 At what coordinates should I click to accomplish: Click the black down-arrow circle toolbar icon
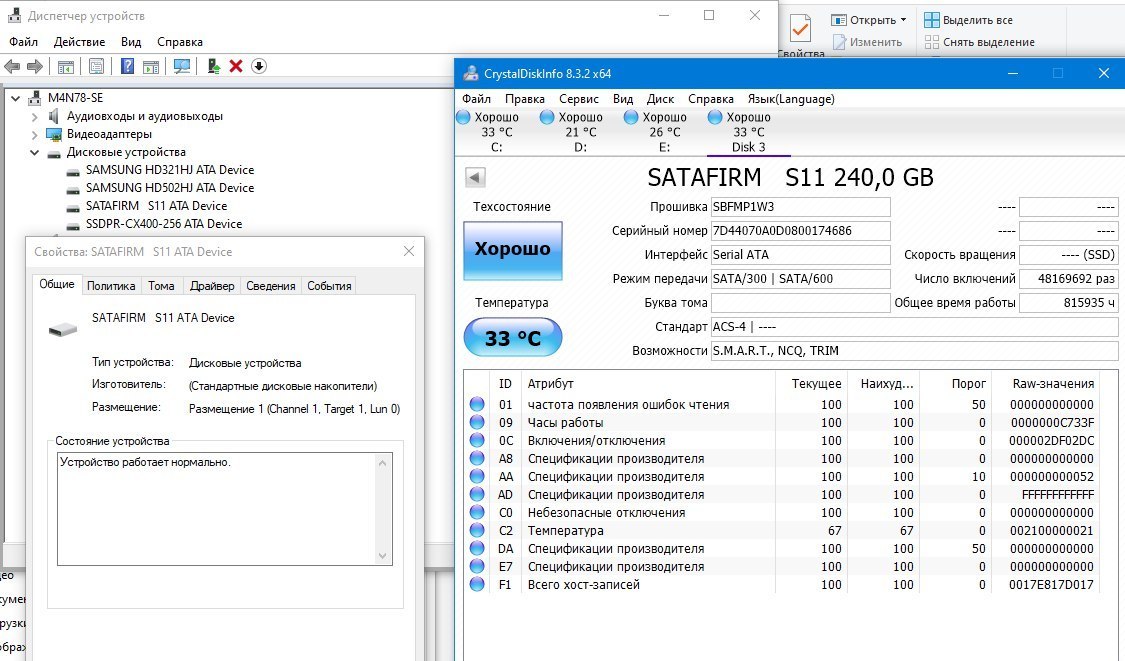pos(259,66)
